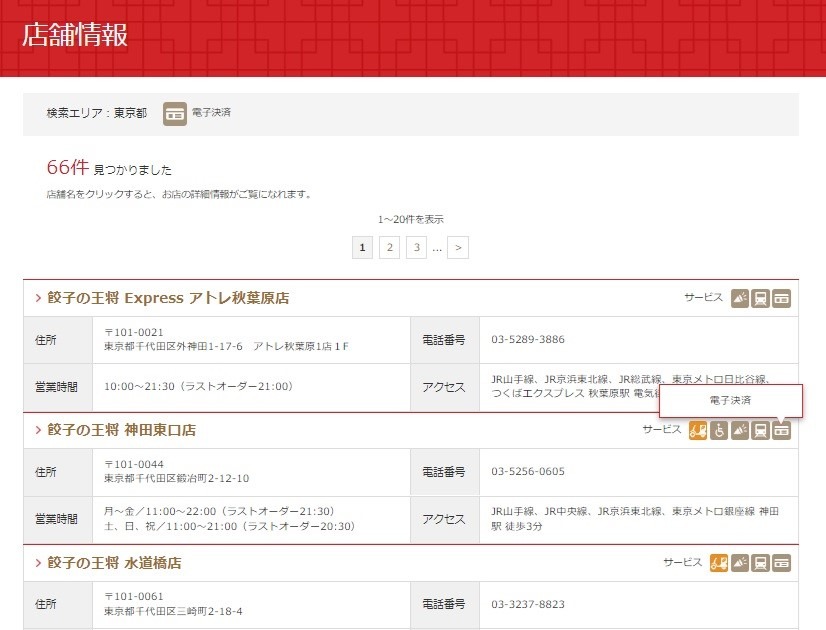Click electronic payment icon for アトレ秋葉原店
Screen dimensions: 826x630
781,298
